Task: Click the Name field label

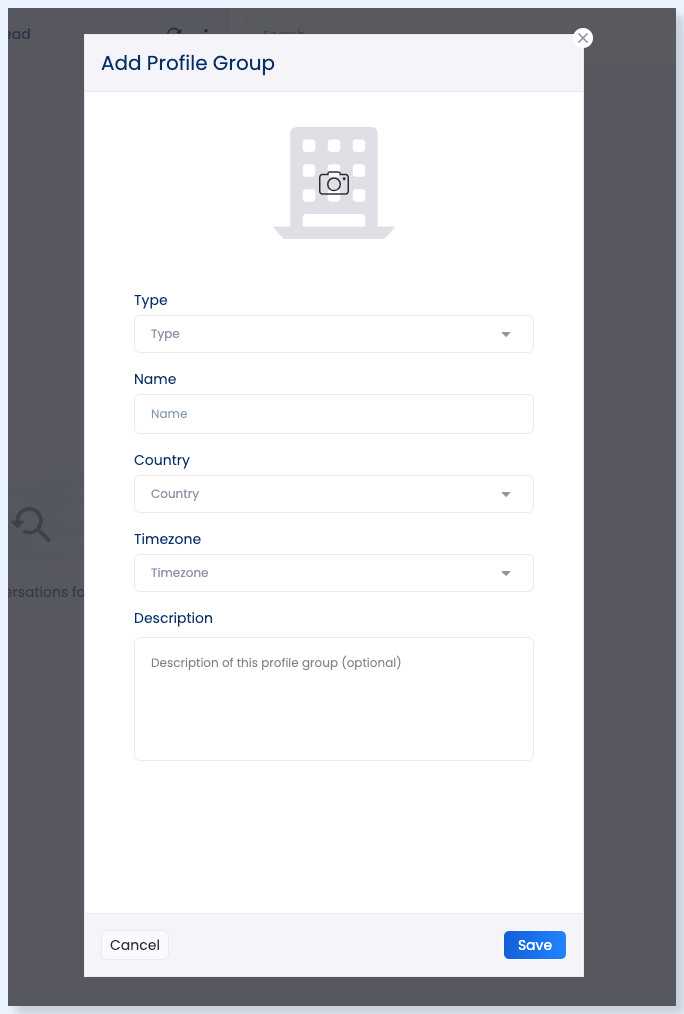Action: coord(155,379)
